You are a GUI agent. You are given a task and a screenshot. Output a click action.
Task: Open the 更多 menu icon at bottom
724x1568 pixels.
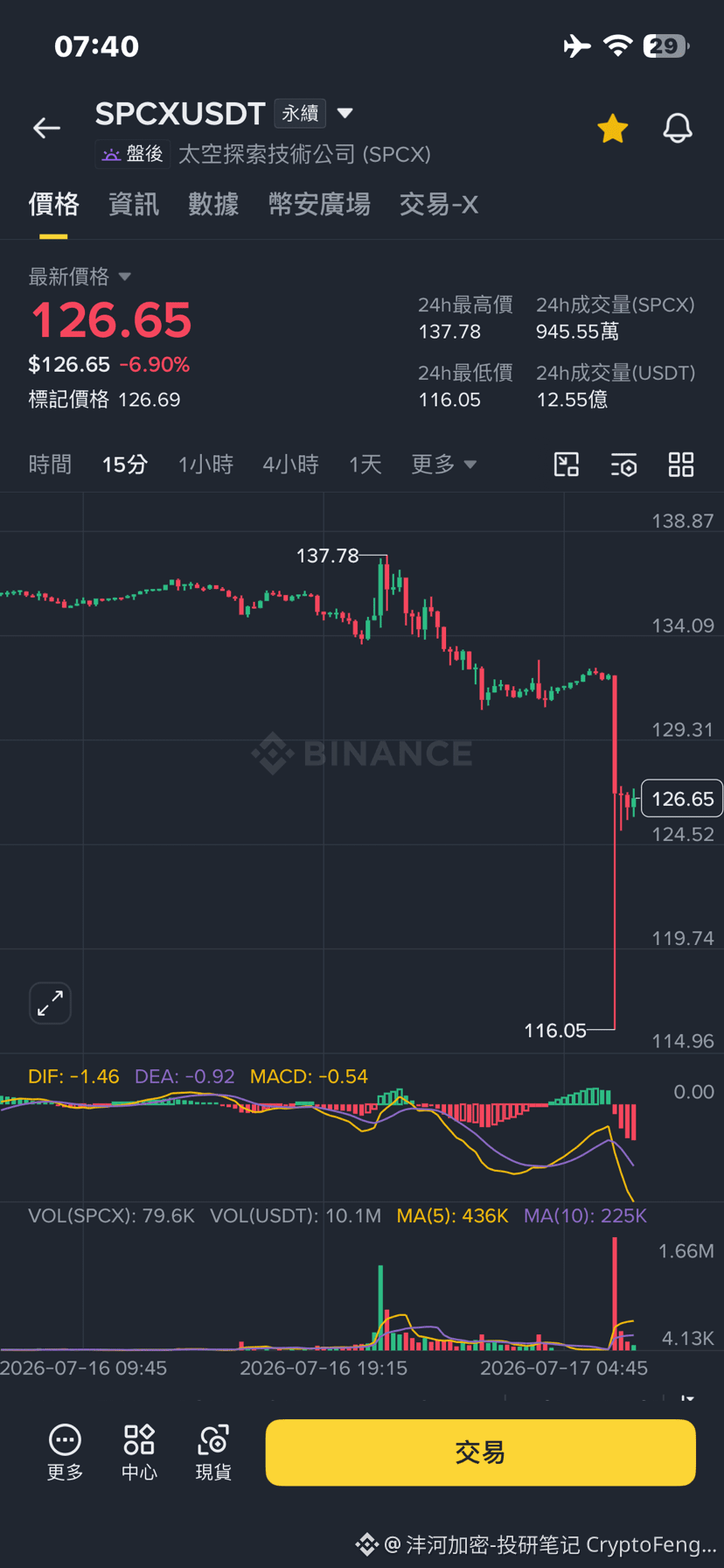coord(65,1452)
